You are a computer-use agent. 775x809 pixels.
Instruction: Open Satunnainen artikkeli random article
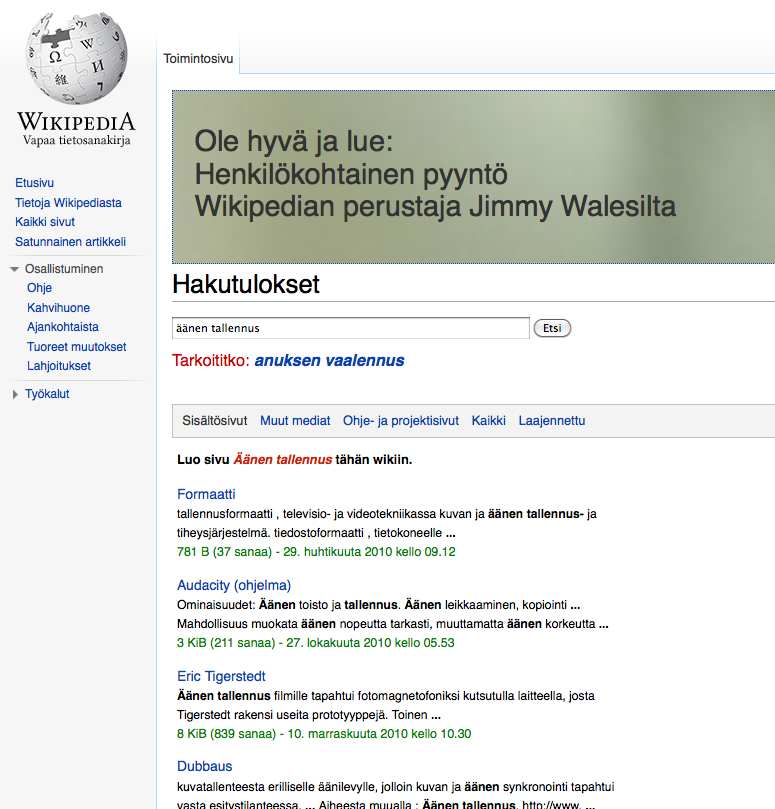coord(70,242)
